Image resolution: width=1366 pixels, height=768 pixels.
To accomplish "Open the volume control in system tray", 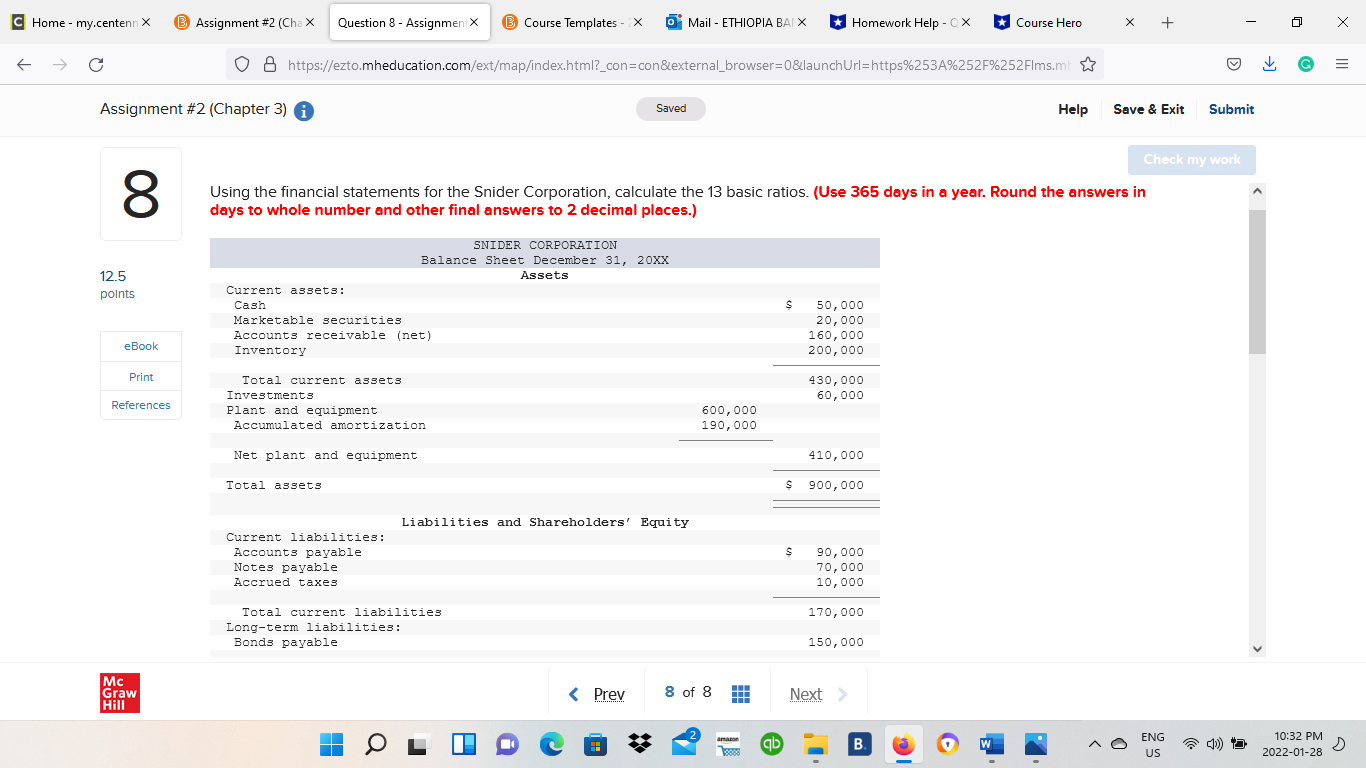I will (1215, 744).
